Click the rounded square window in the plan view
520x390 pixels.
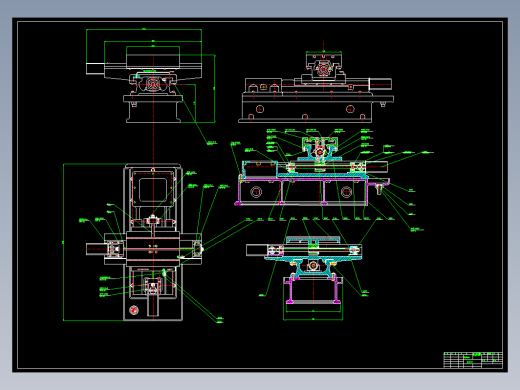[x=153, y=190]
